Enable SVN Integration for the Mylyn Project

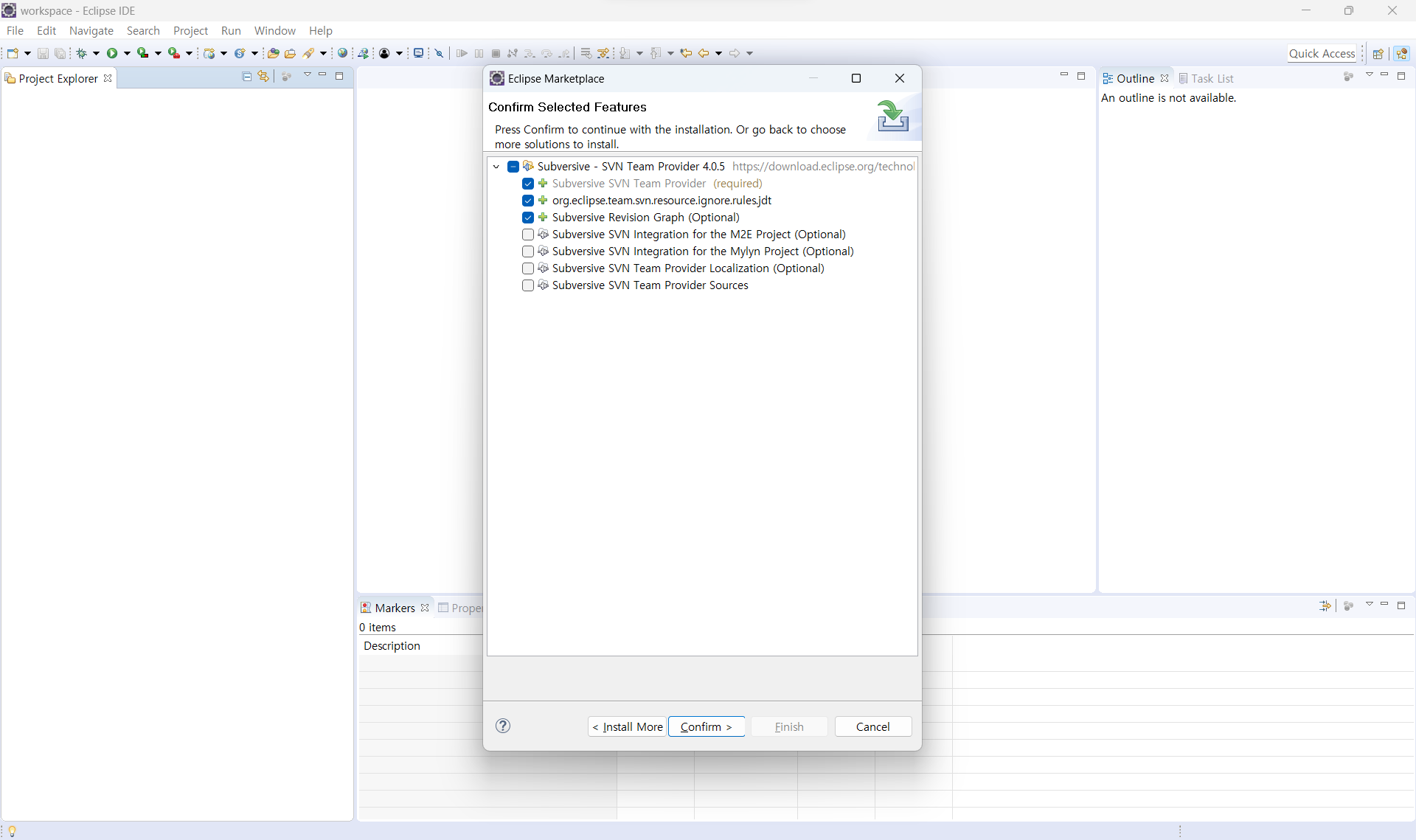pos(528,251)
